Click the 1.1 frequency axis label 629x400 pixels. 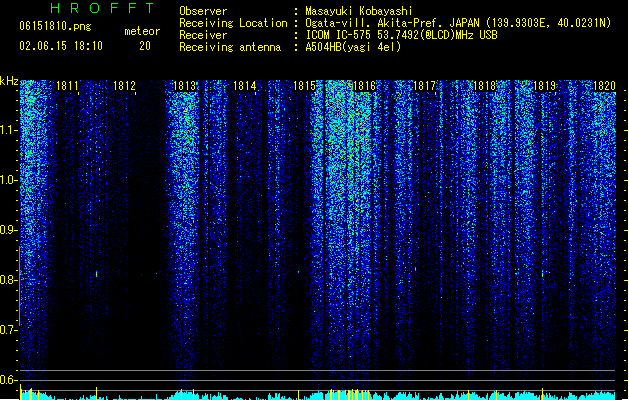(8, 130)
